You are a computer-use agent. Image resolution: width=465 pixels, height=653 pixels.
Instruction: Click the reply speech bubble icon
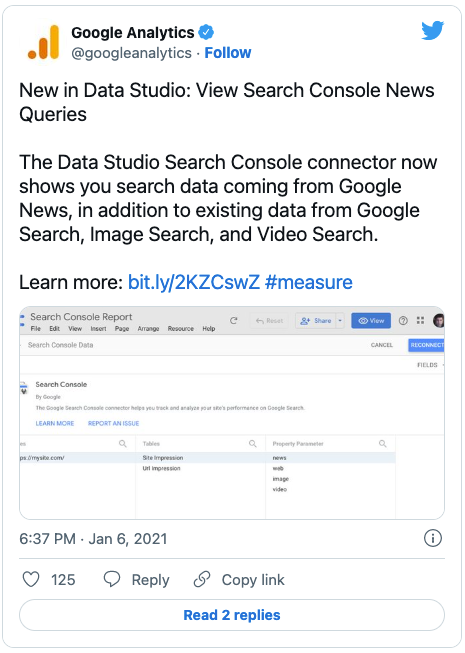click(112, 579)
